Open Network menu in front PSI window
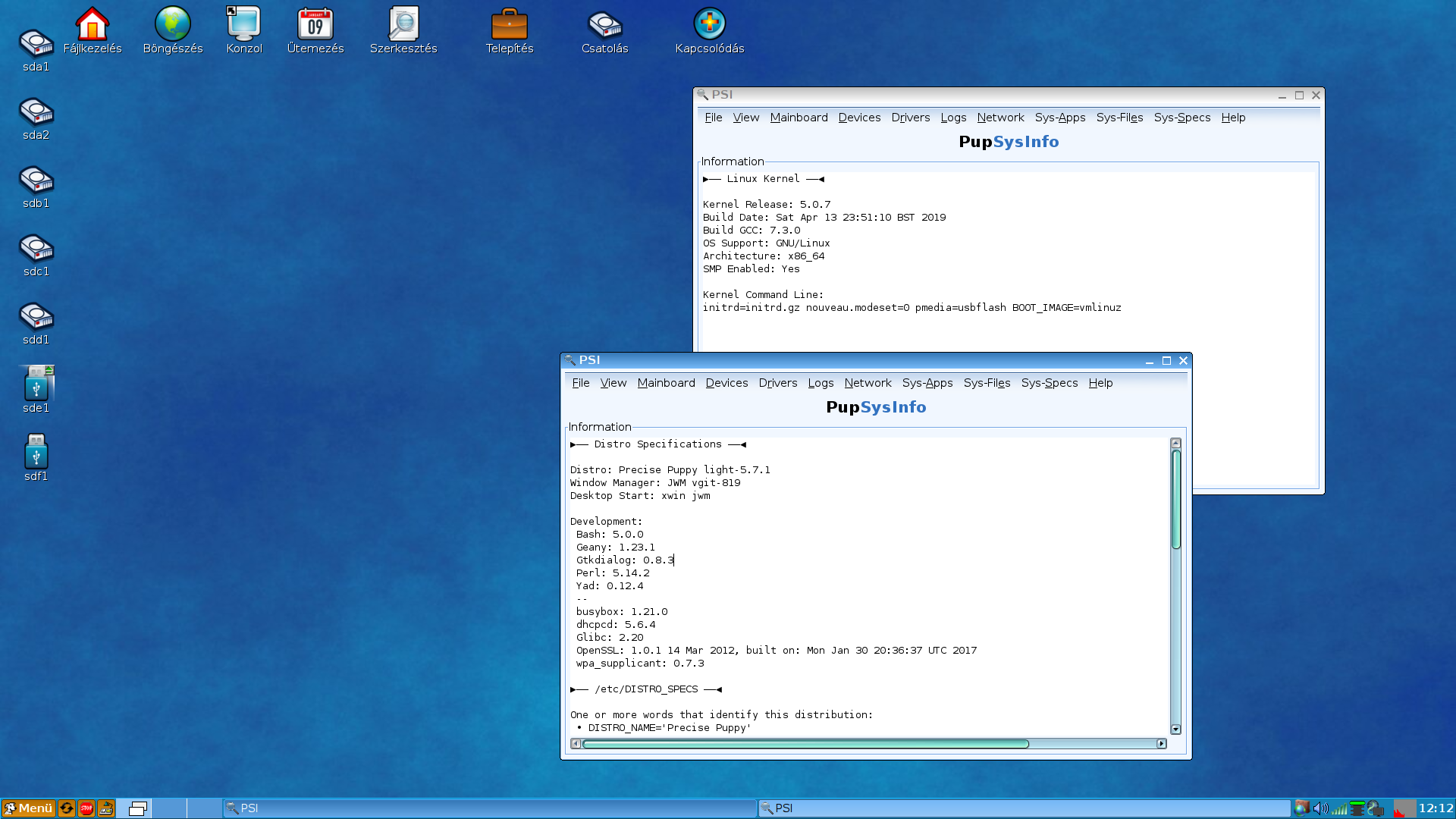This screenshot has height=819, width=1456. tap(868, 383)
